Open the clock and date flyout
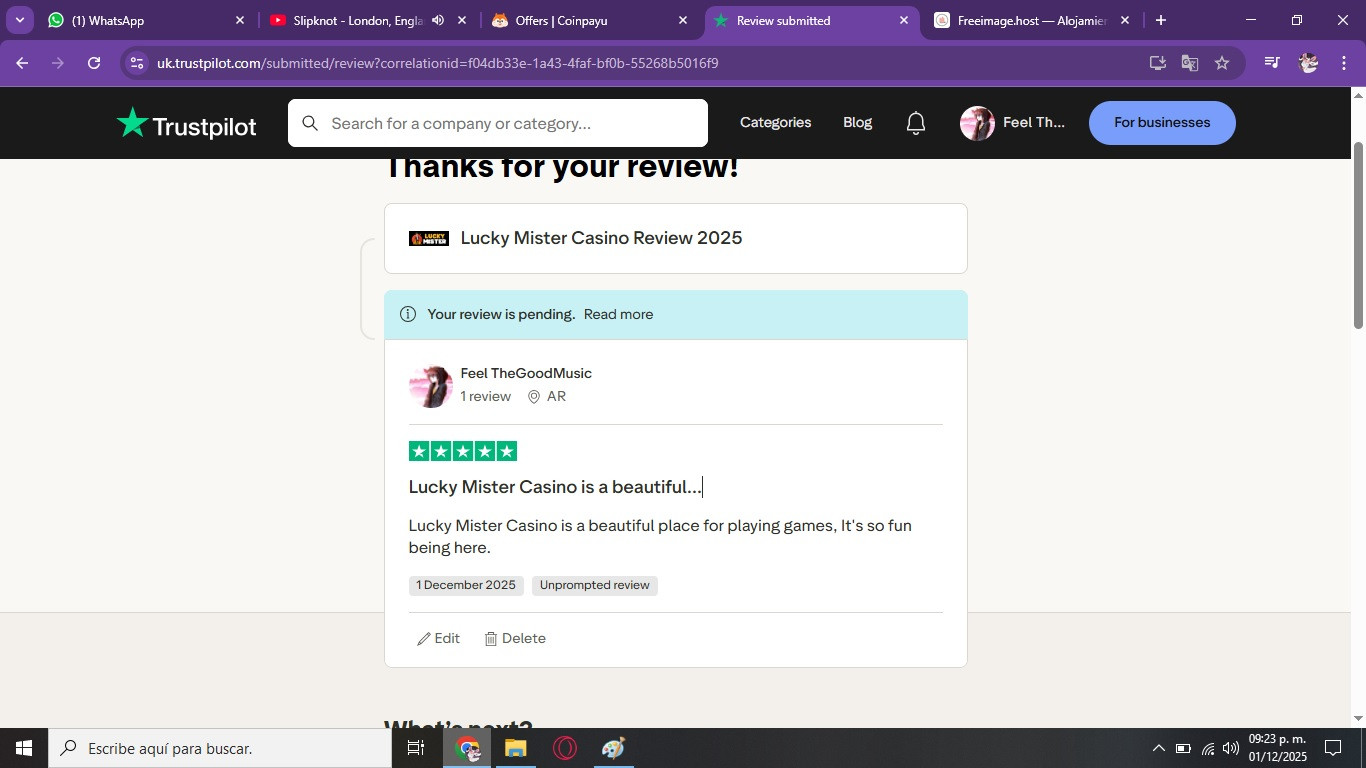This screenshot has height=768, width=1366. (1277, 748)
